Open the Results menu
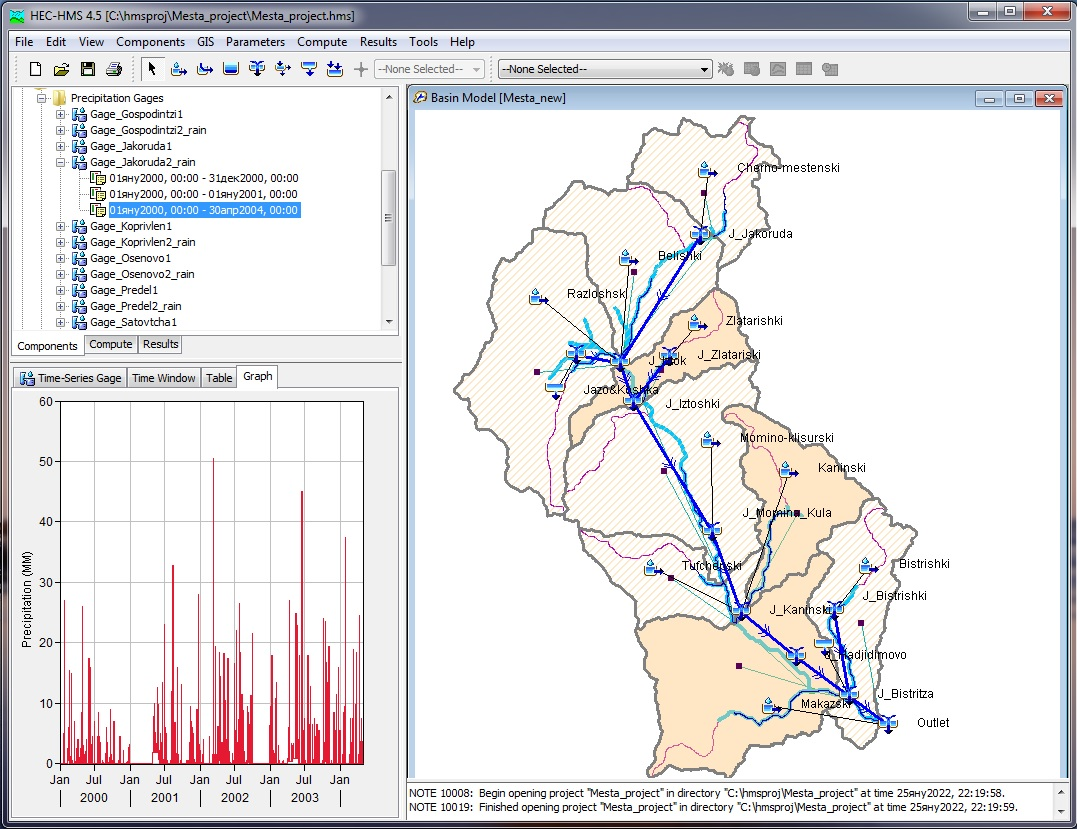 pyautogui.click(x=378, y=42)
